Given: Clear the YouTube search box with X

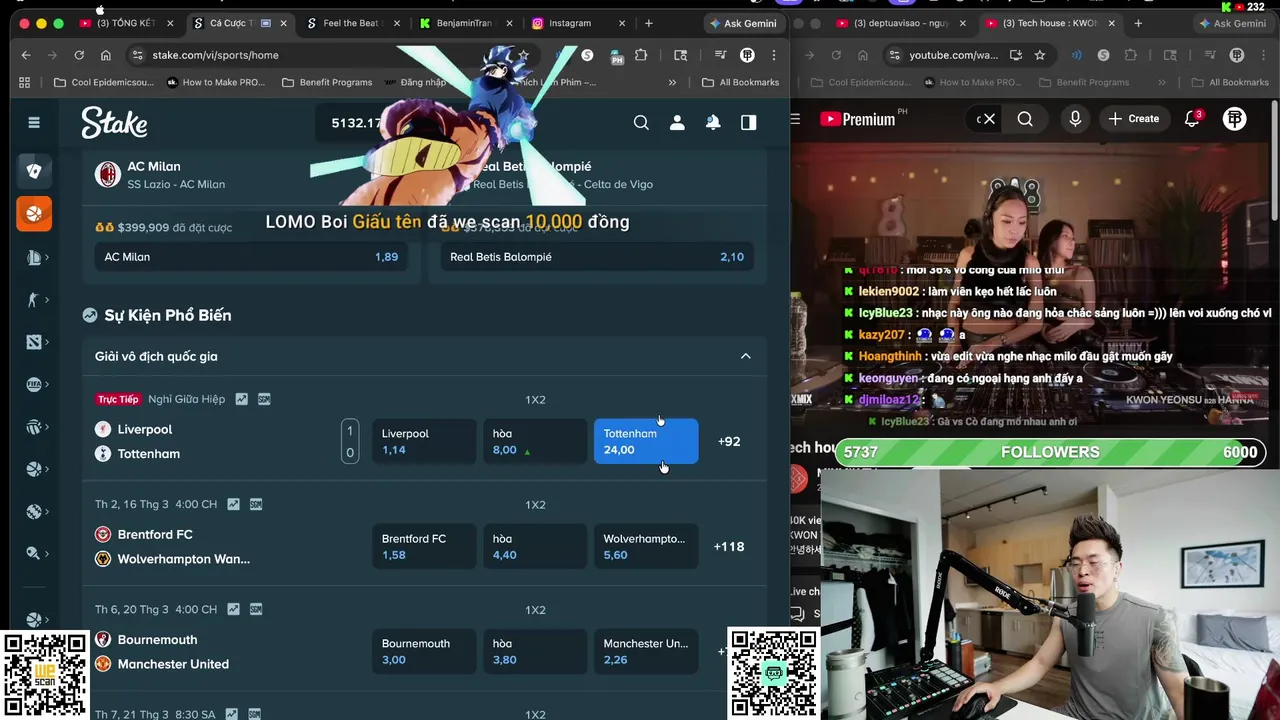Looking at the screenshot, I should pos(989,119).
